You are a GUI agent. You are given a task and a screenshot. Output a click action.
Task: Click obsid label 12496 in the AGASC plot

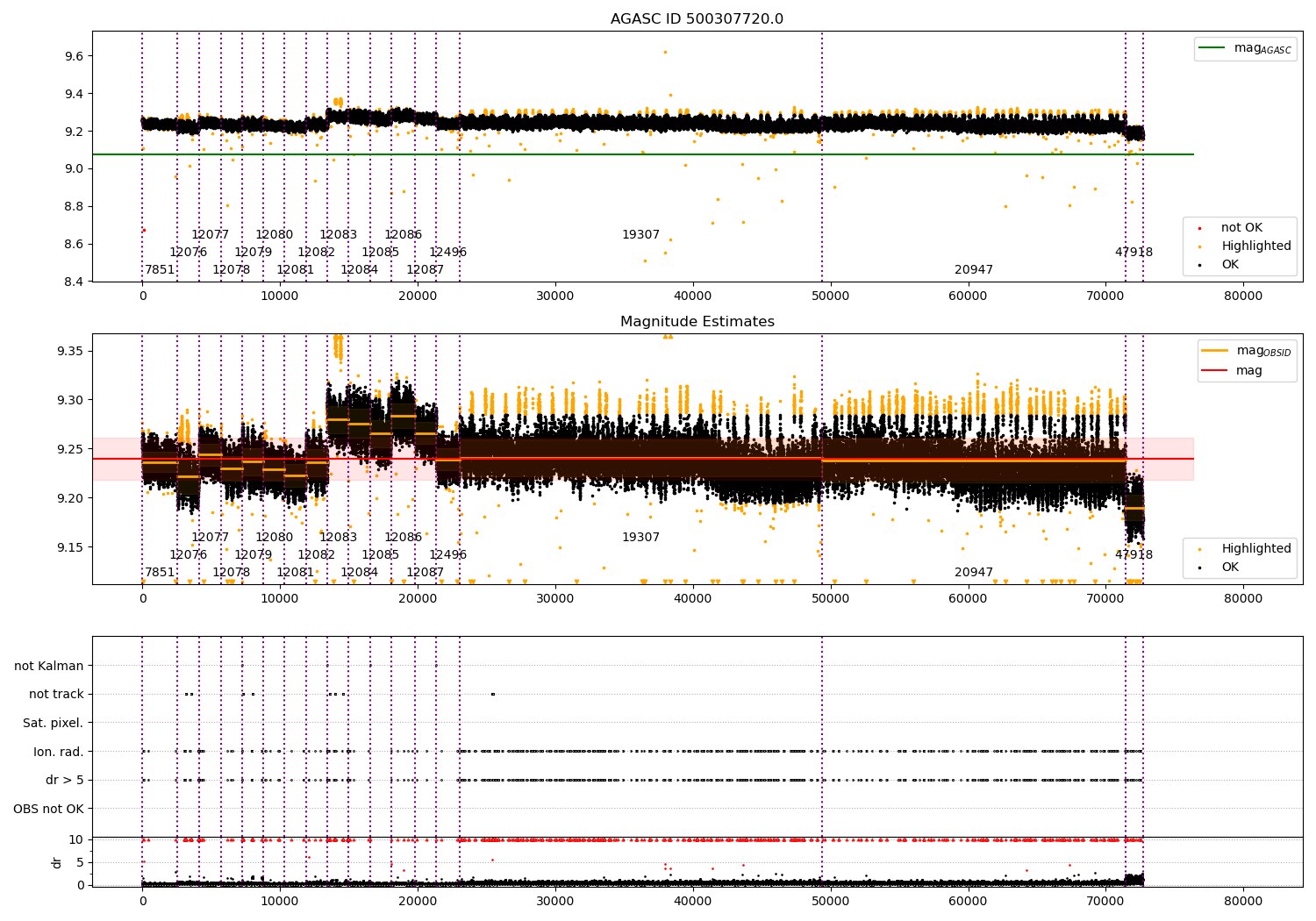448,253
